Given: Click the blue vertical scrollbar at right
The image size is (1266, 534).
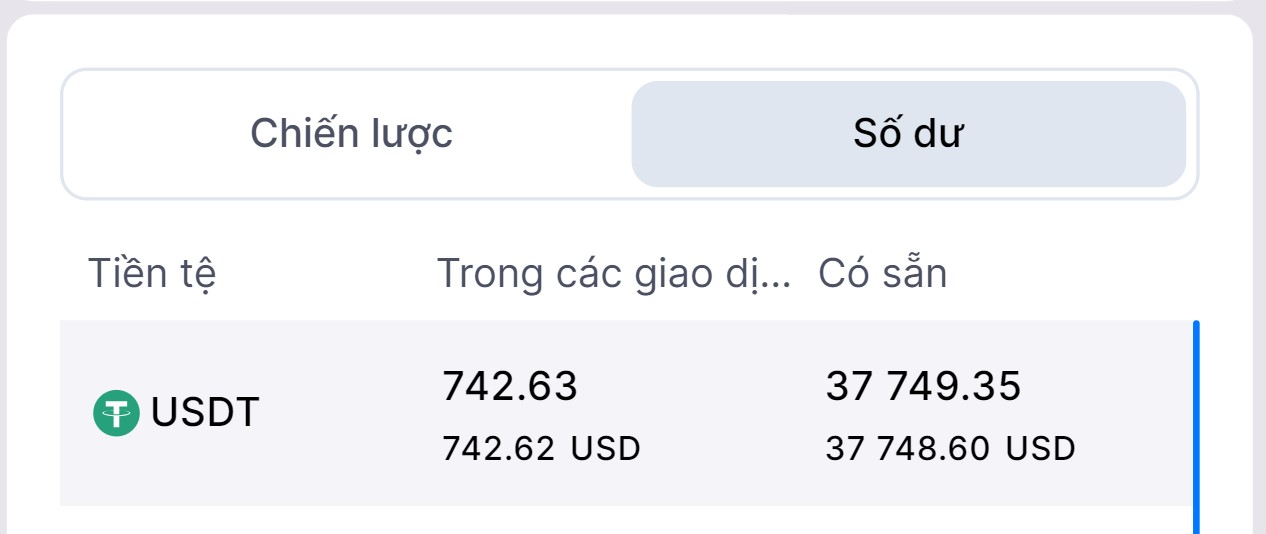Looking at the screenshot, I should 1196,420.
